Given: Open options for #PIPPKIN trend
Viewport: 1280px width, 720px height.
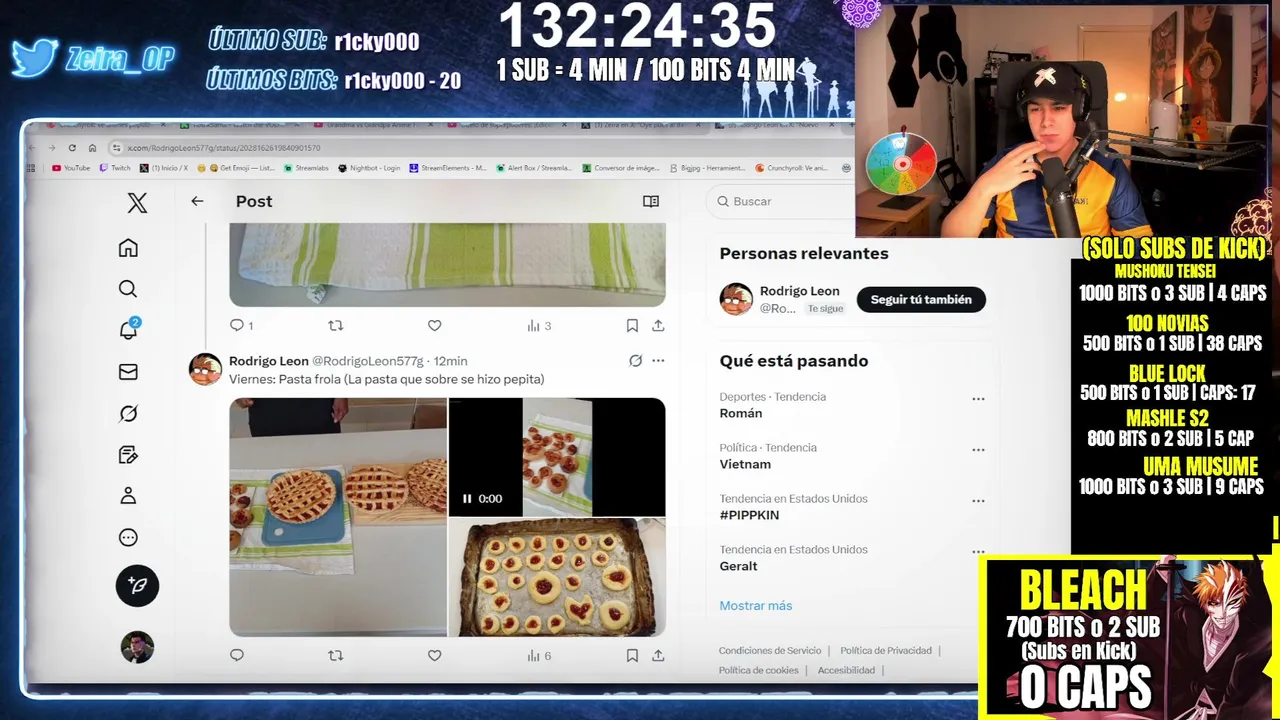Looking at the screenshot, I should click(978, 501).
